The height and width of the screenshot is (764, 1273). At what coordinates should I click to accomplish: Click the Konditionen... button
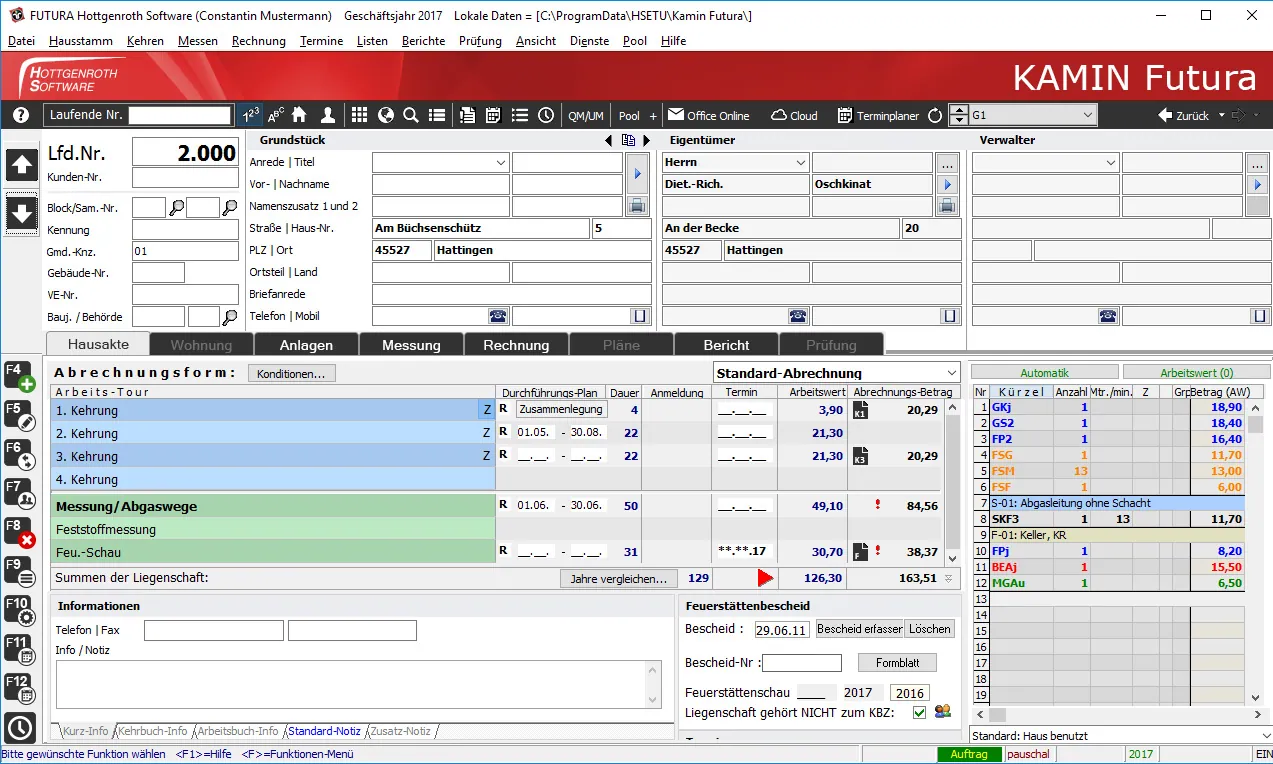coord(291,374)
